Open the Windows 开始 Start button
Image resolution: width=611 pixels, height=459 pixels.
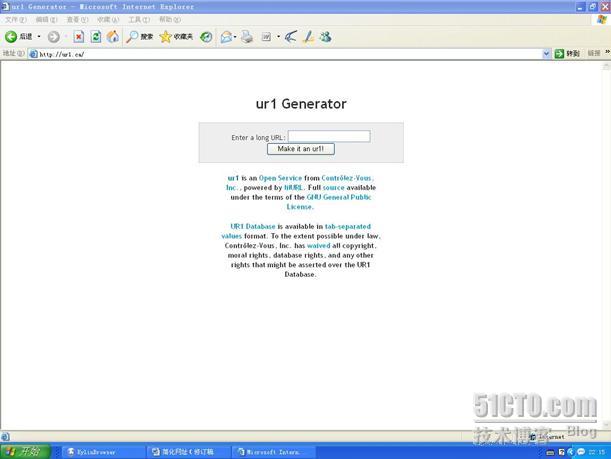click(x=25, y=452)
